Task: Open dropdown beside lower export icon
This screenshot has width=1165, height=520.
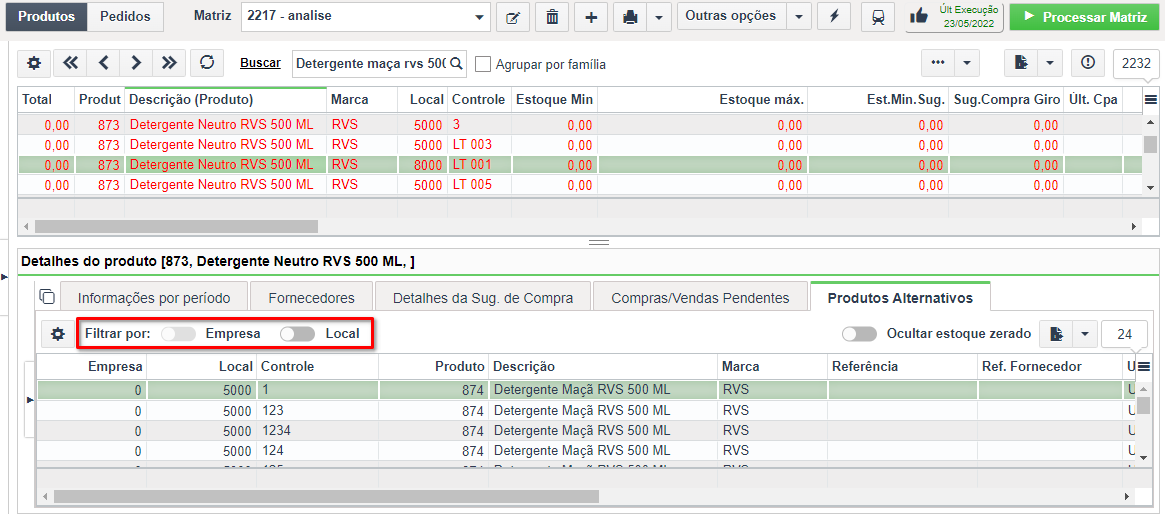Action: [1084, 334]
